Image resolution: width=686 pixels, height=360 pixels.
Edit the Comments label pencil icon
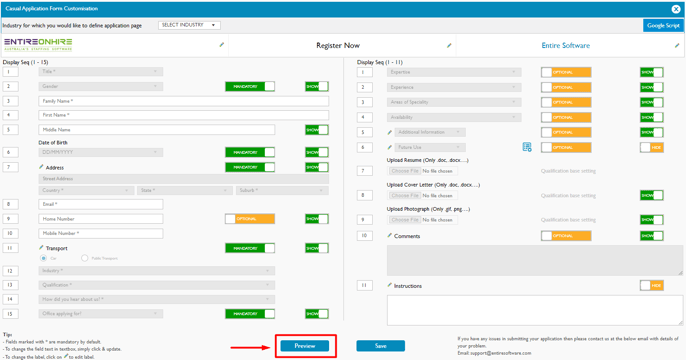389,235
